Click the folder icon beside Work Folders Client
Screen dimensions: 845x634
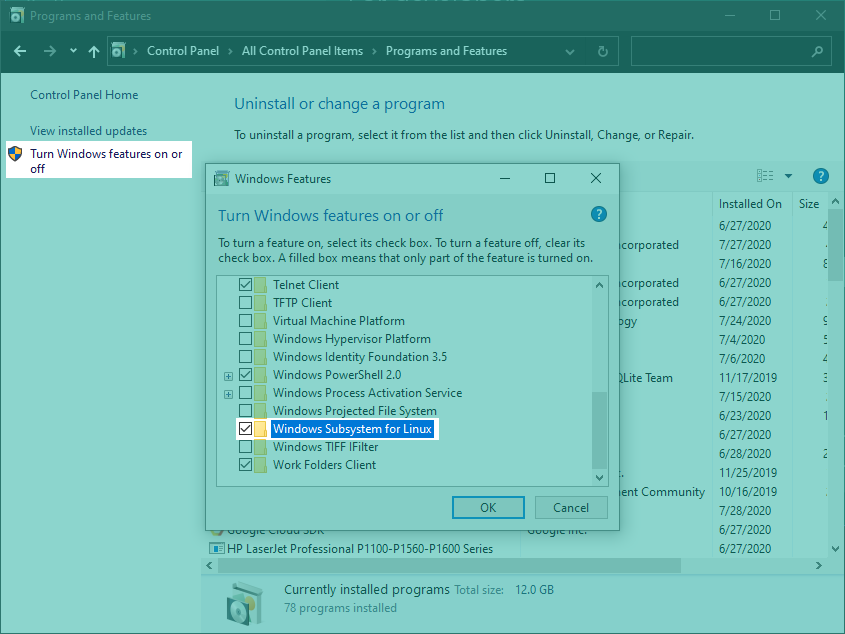260,465
